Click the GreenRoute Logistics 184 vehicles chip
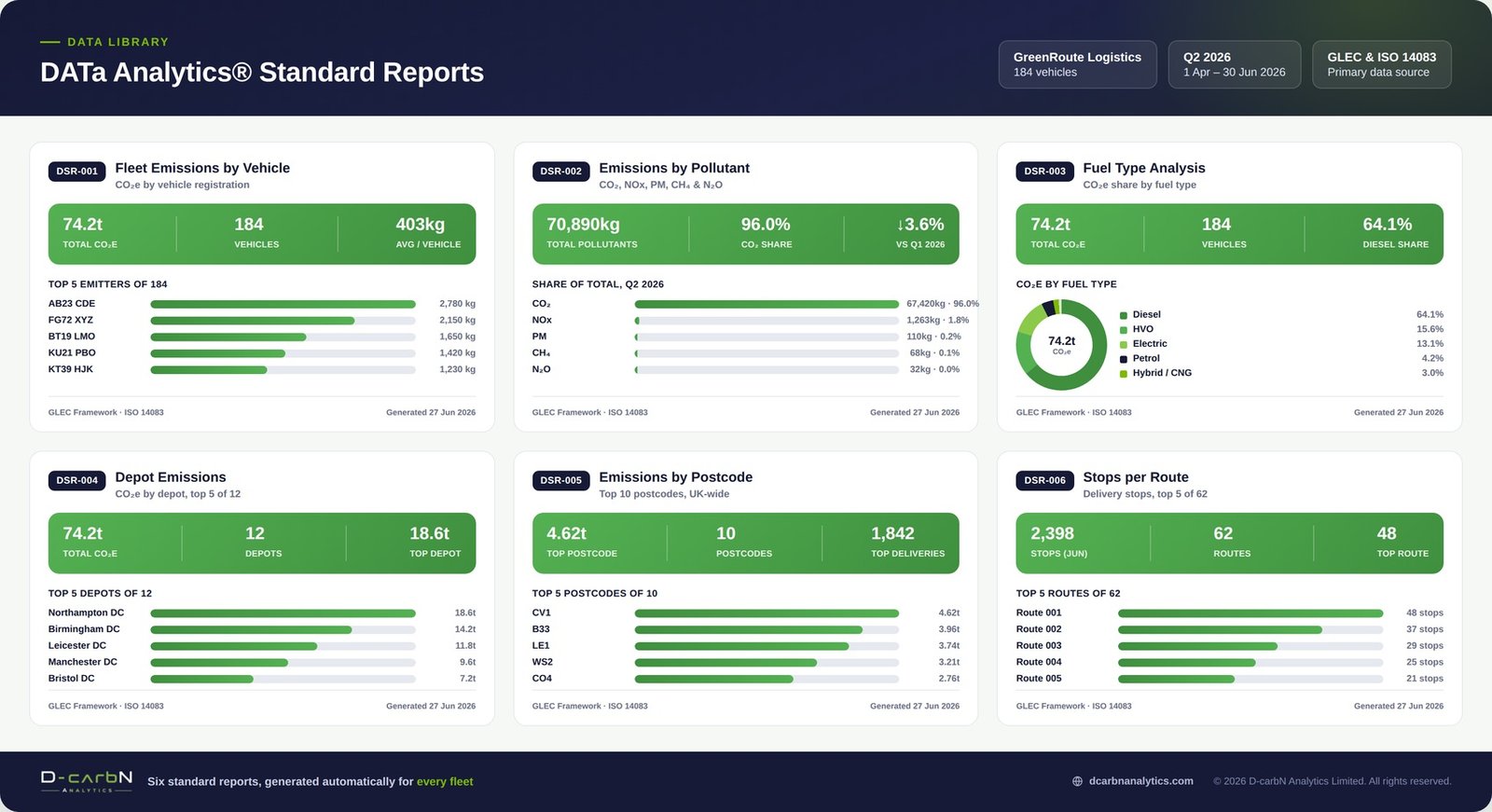 [x=1077, y=64]
